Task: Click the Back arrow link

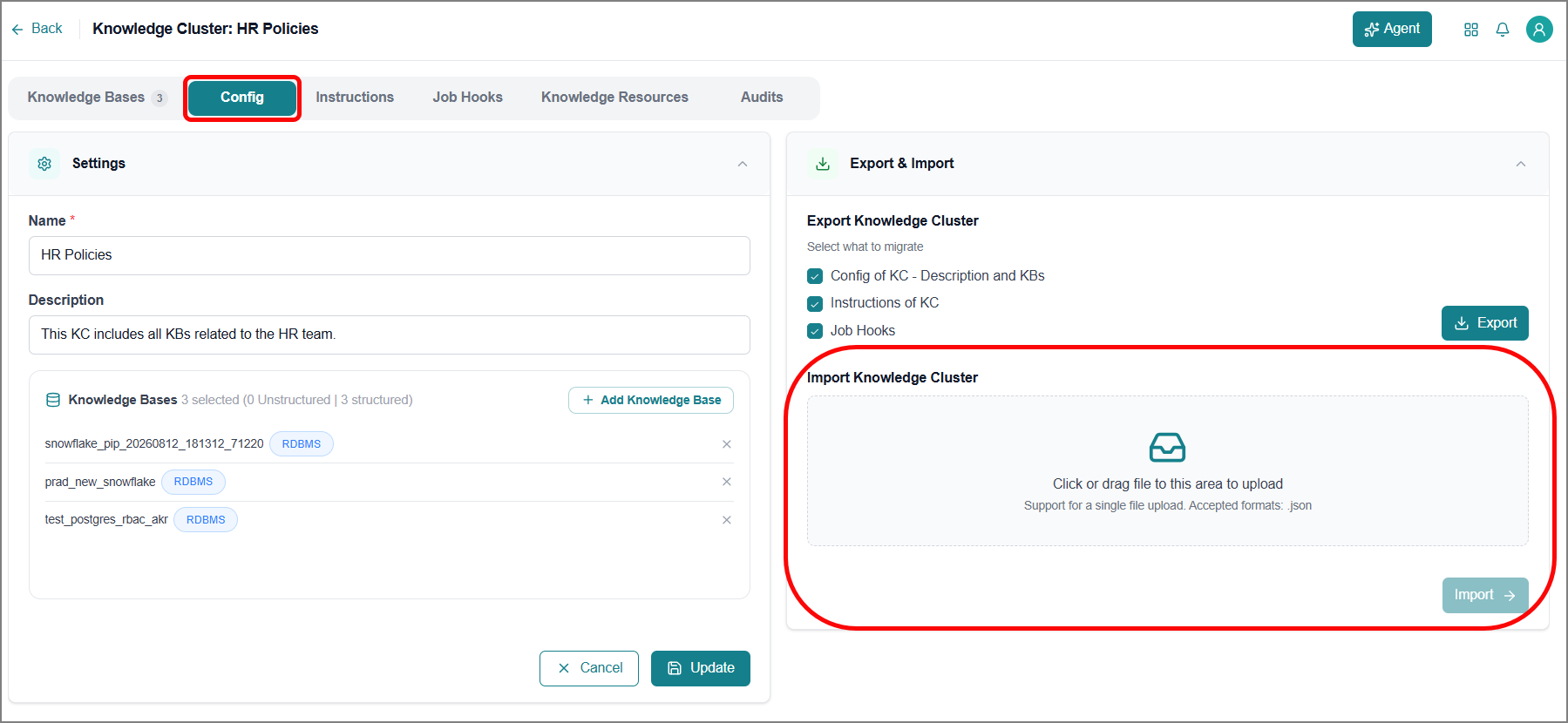Action: point(37,29)
